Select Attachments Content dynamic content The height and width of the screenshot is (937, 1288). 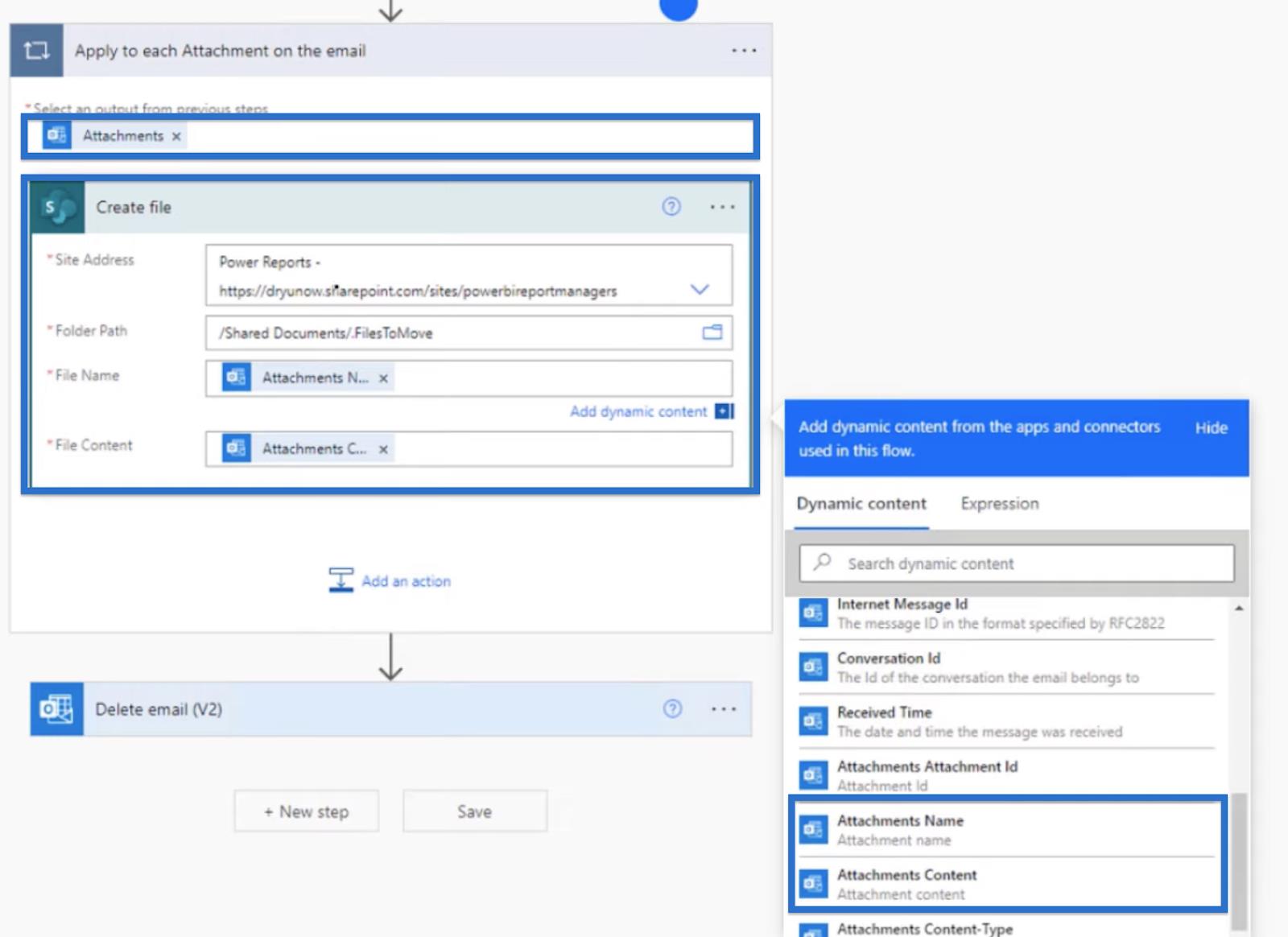coord(1006,883)
